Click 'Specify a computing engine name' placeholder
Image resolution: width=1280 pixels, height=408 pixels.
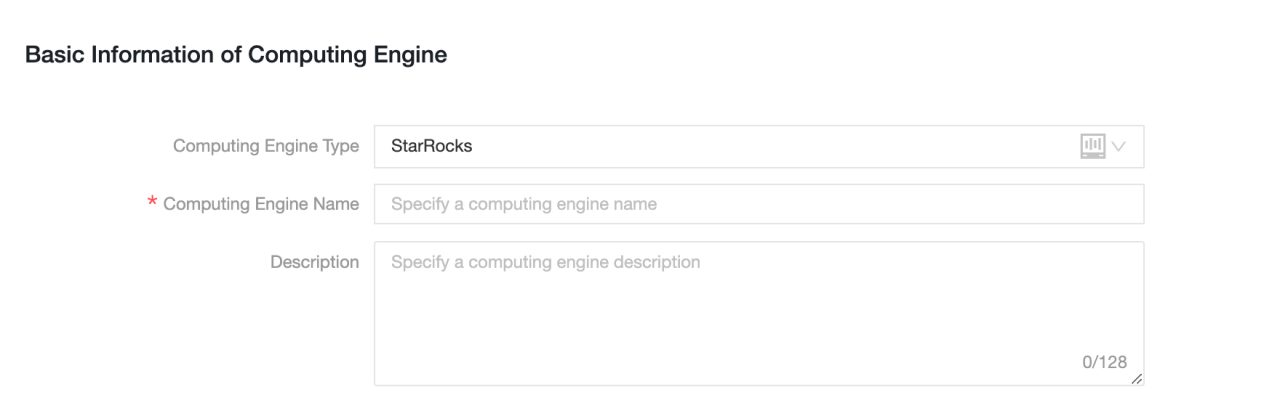524,204
